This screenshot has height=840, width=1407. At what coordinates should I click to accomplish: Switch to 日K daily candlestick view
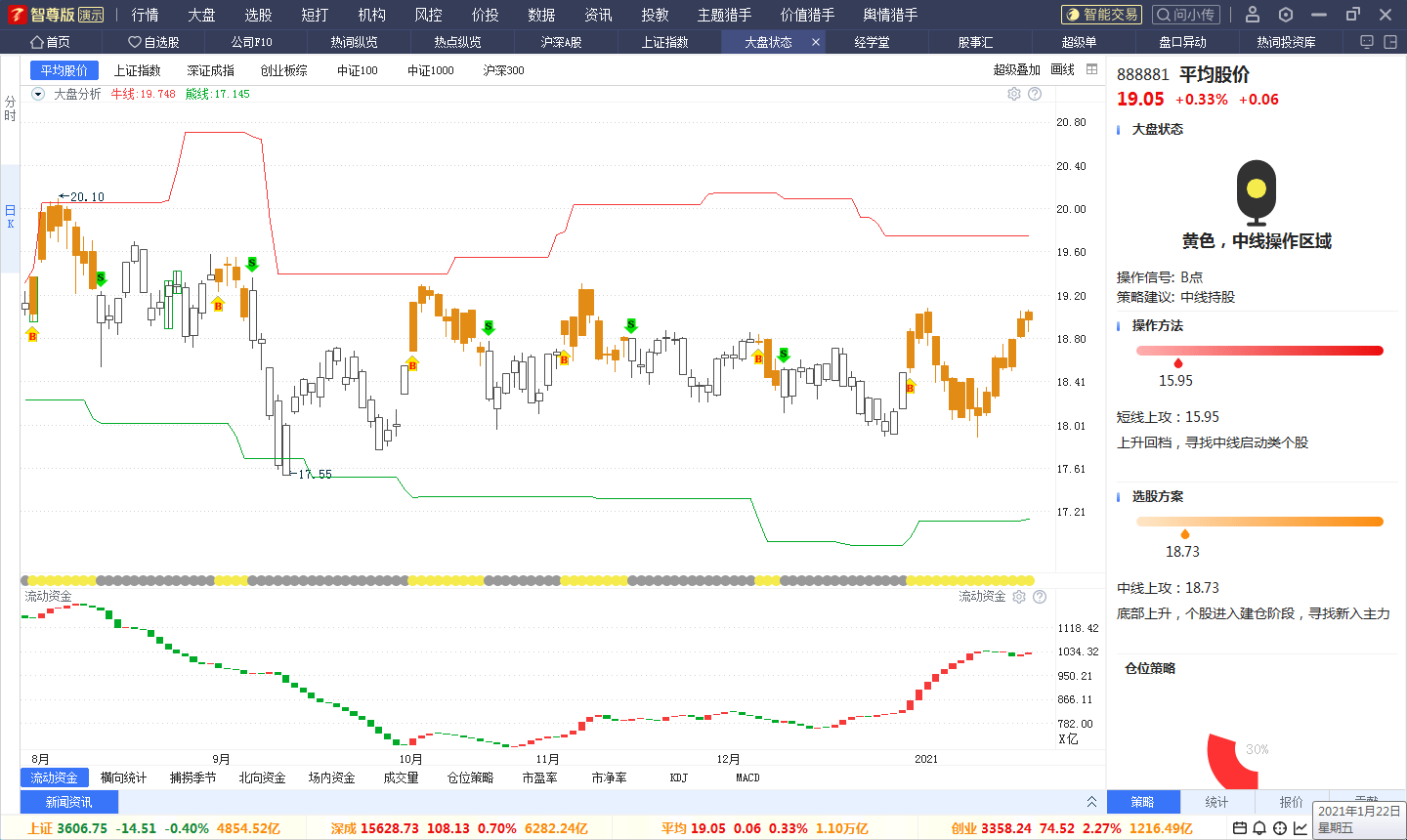[10, 217]
